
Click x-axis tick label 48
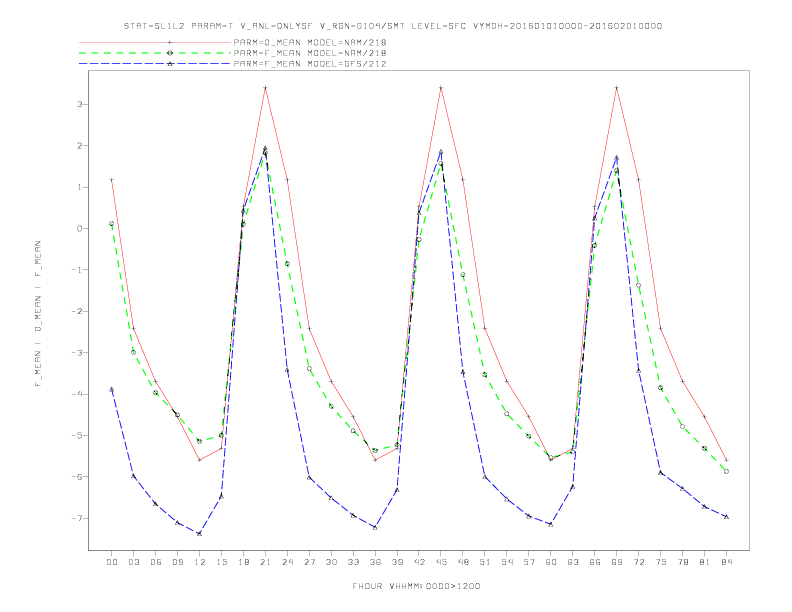(x=463, y=562)
